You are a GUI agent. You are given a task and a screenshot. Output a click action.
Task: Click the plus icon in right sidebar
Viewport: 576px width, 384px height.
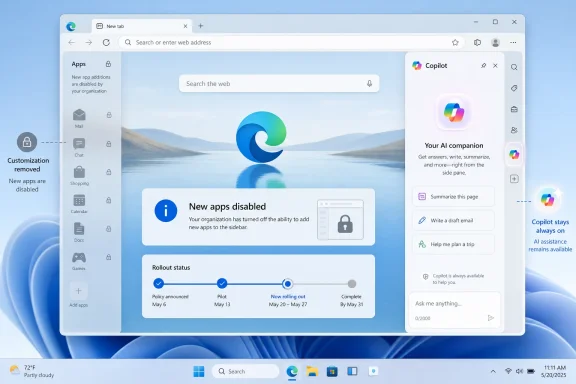[x=514, y=179]
